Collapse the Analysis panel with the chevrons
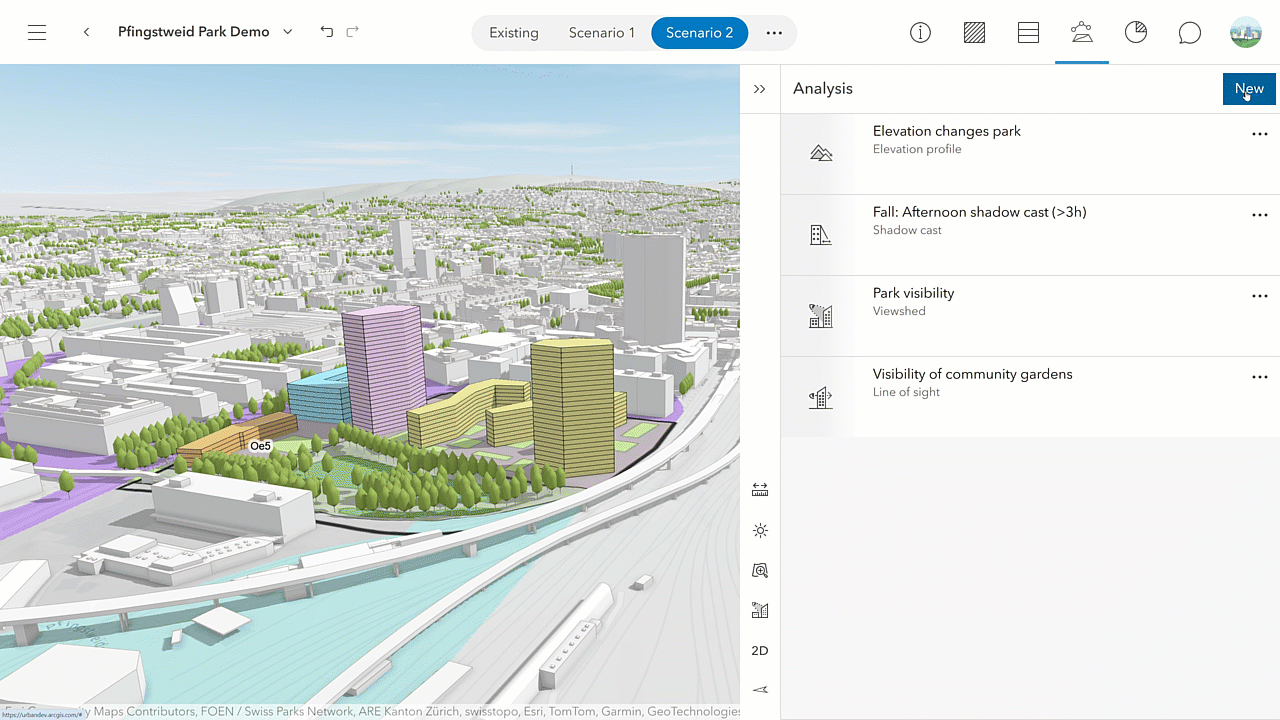Image resolution: width=1280 pixels, height=720 pixels. (x=760, y=88)
